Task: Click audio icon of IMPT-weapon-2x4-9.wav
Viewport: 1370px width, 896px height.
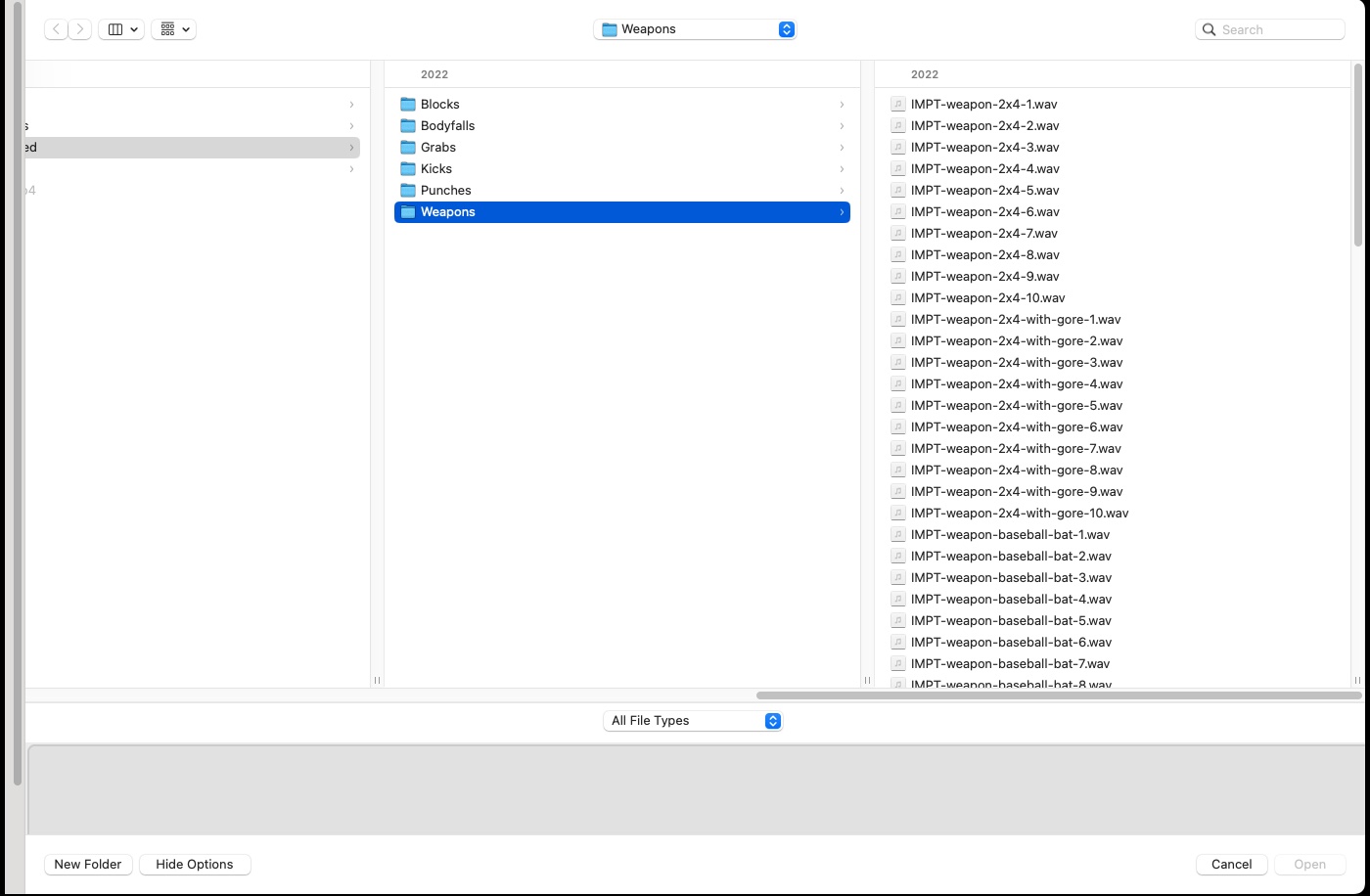Action: pos(897,276)
